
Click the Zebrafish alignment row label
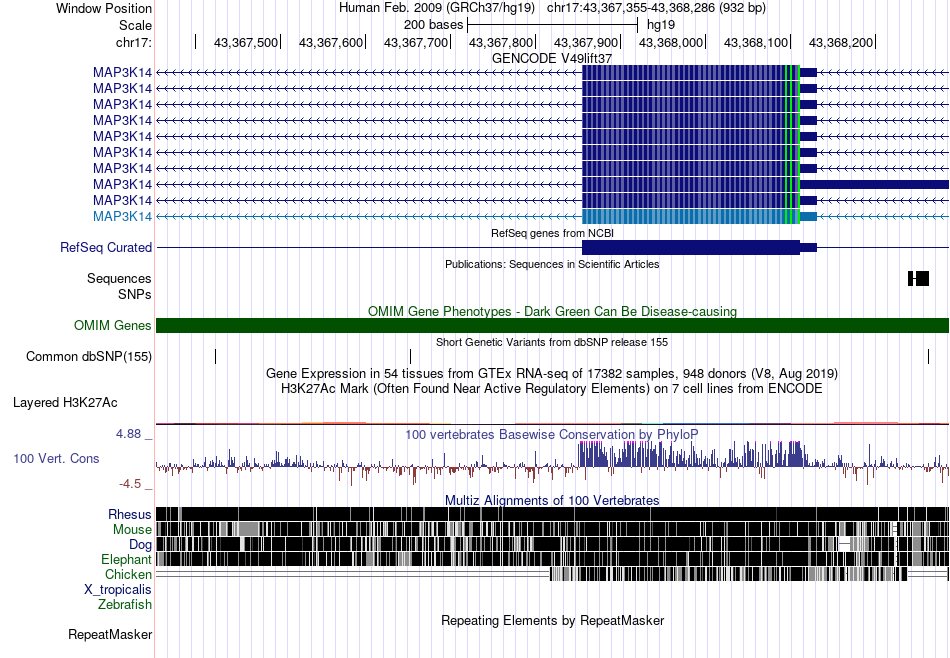pyautogui.click(x=125, y=604)
